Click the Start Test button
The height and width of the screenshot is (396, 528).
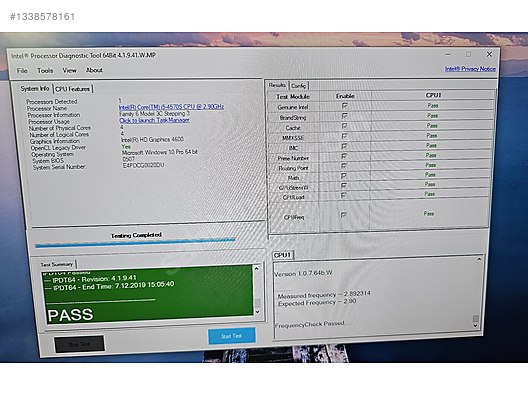point(232,336)
